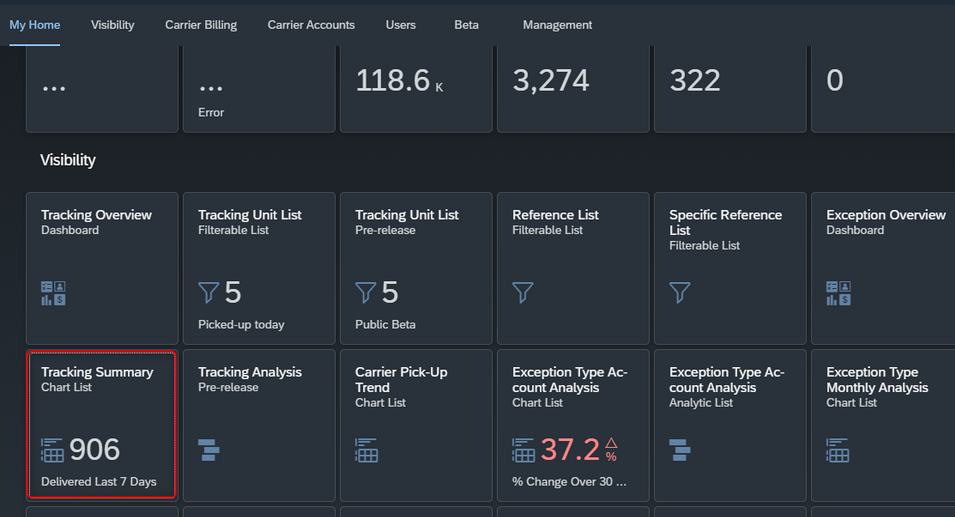This screenshot has width=955, height=517.
Task: Click bar chart icon on Tracking Analysis tile
Action: click(209, 450)
